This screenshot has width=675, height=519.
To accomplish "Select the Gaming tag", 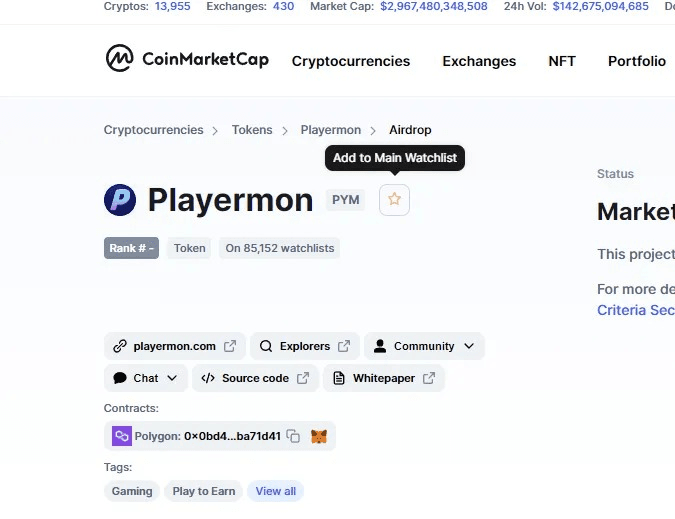I will pos(132,491).
